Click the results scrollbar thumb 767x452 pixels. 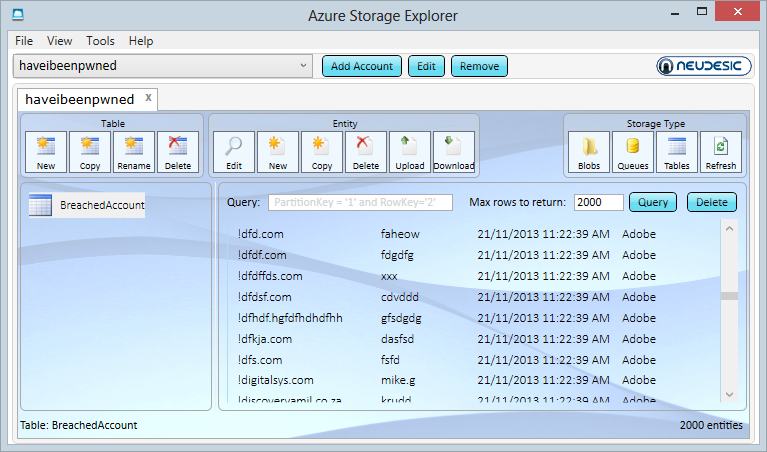coord(729,296)
